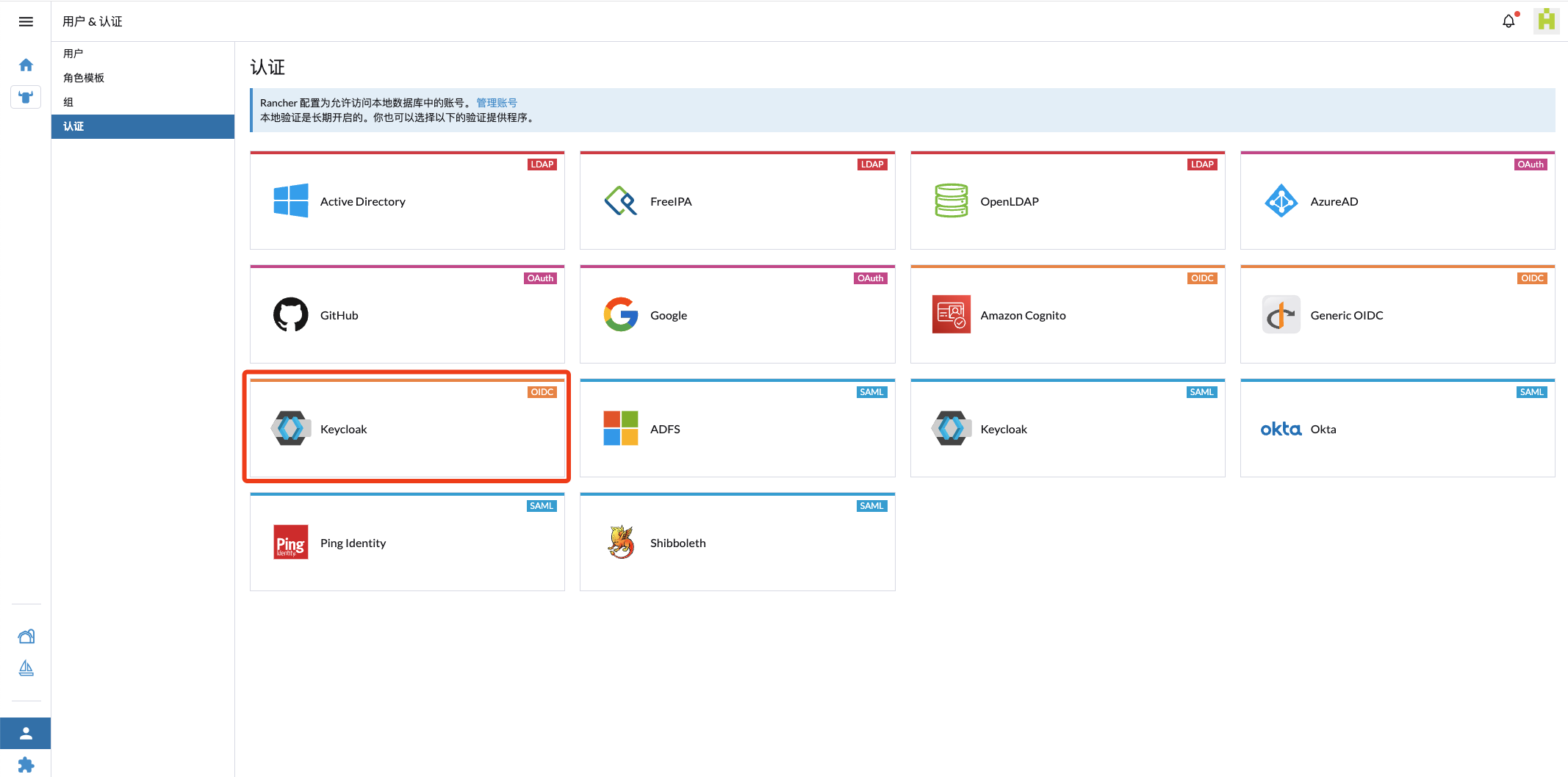Click the 管理账号 link
The width and height of the screenshot is (1568, 777).
(x=497, y=103)
